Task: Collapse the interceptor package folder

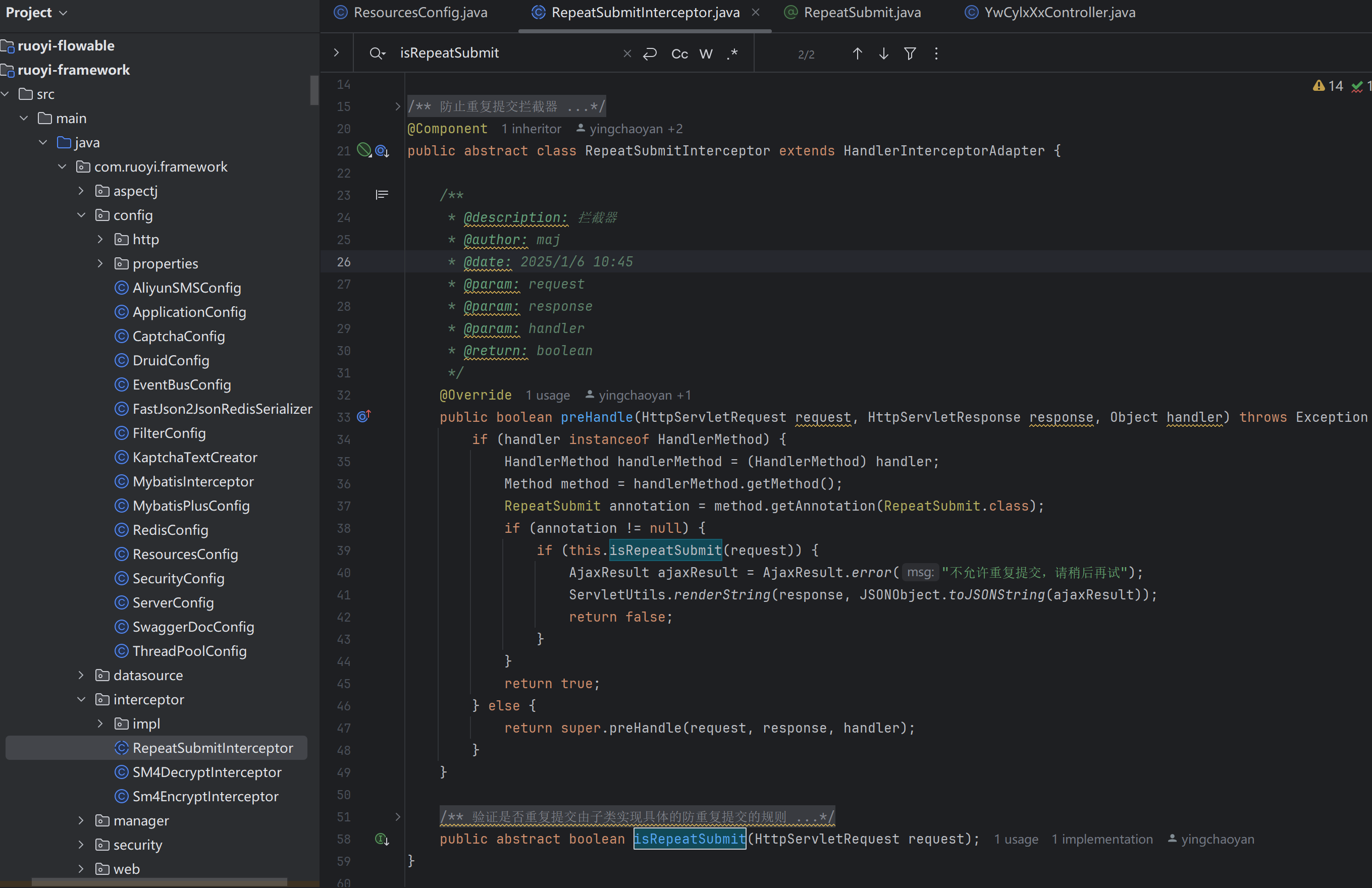Action: [x=81, y=699]
